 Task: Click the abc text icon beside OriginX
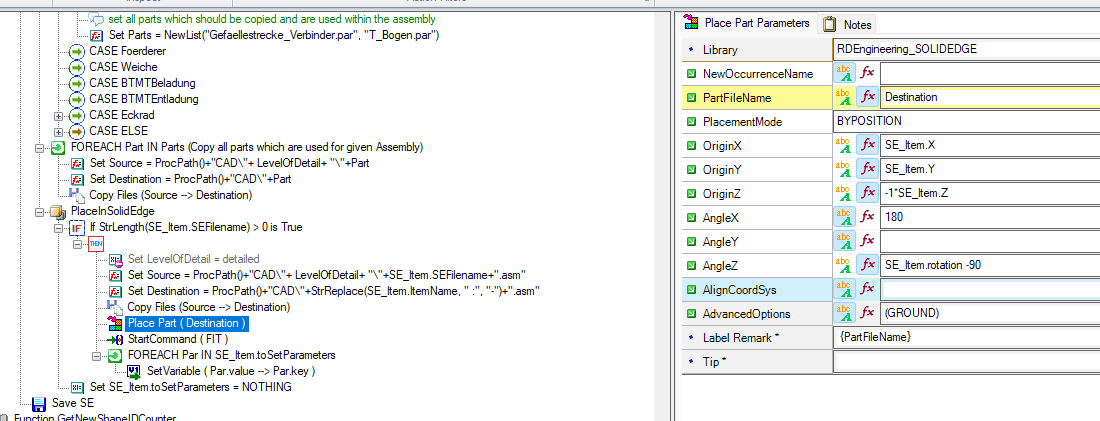click(x=844, y=146)
